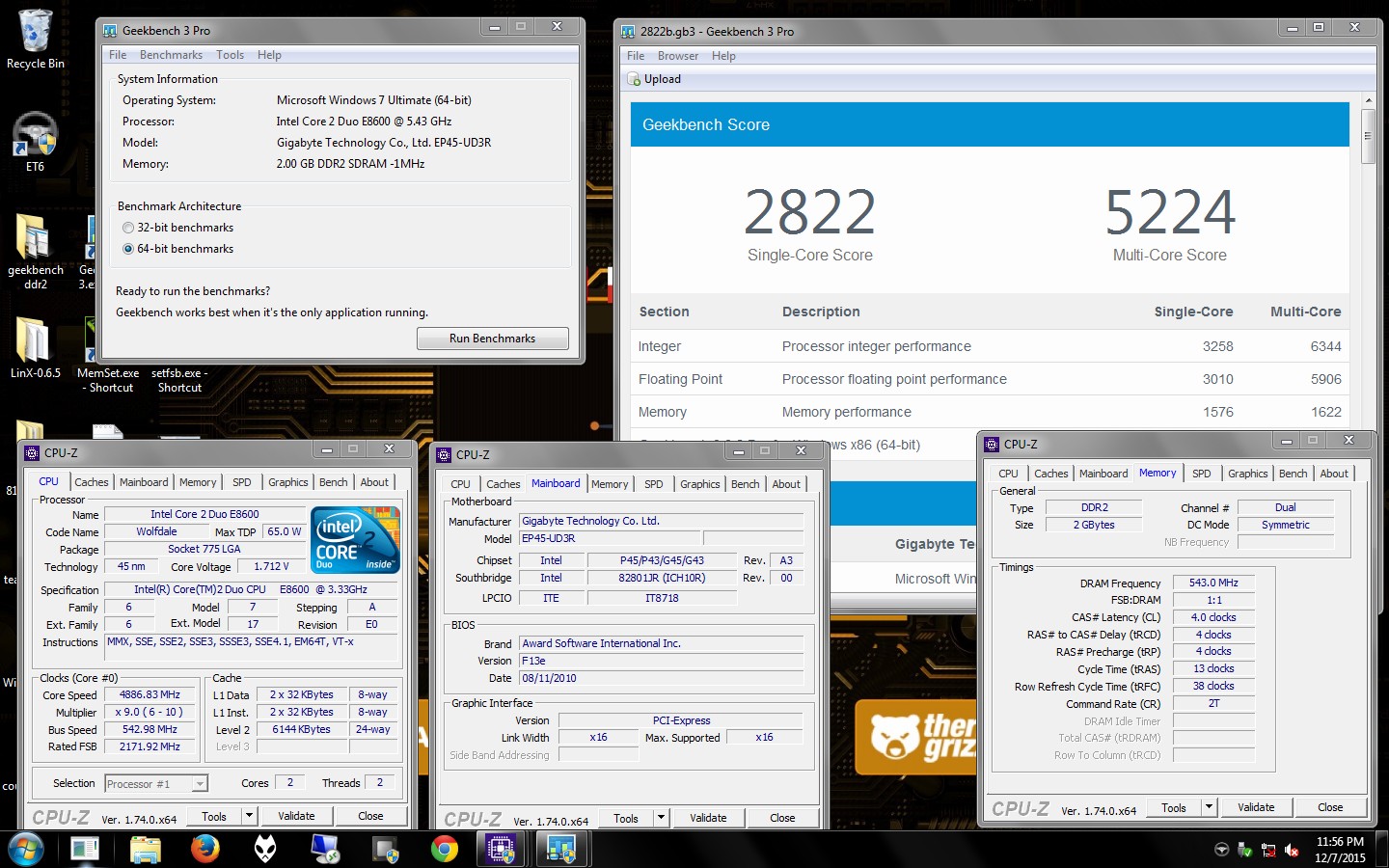Click the single-core score 2822

click(x=809, y=212)
